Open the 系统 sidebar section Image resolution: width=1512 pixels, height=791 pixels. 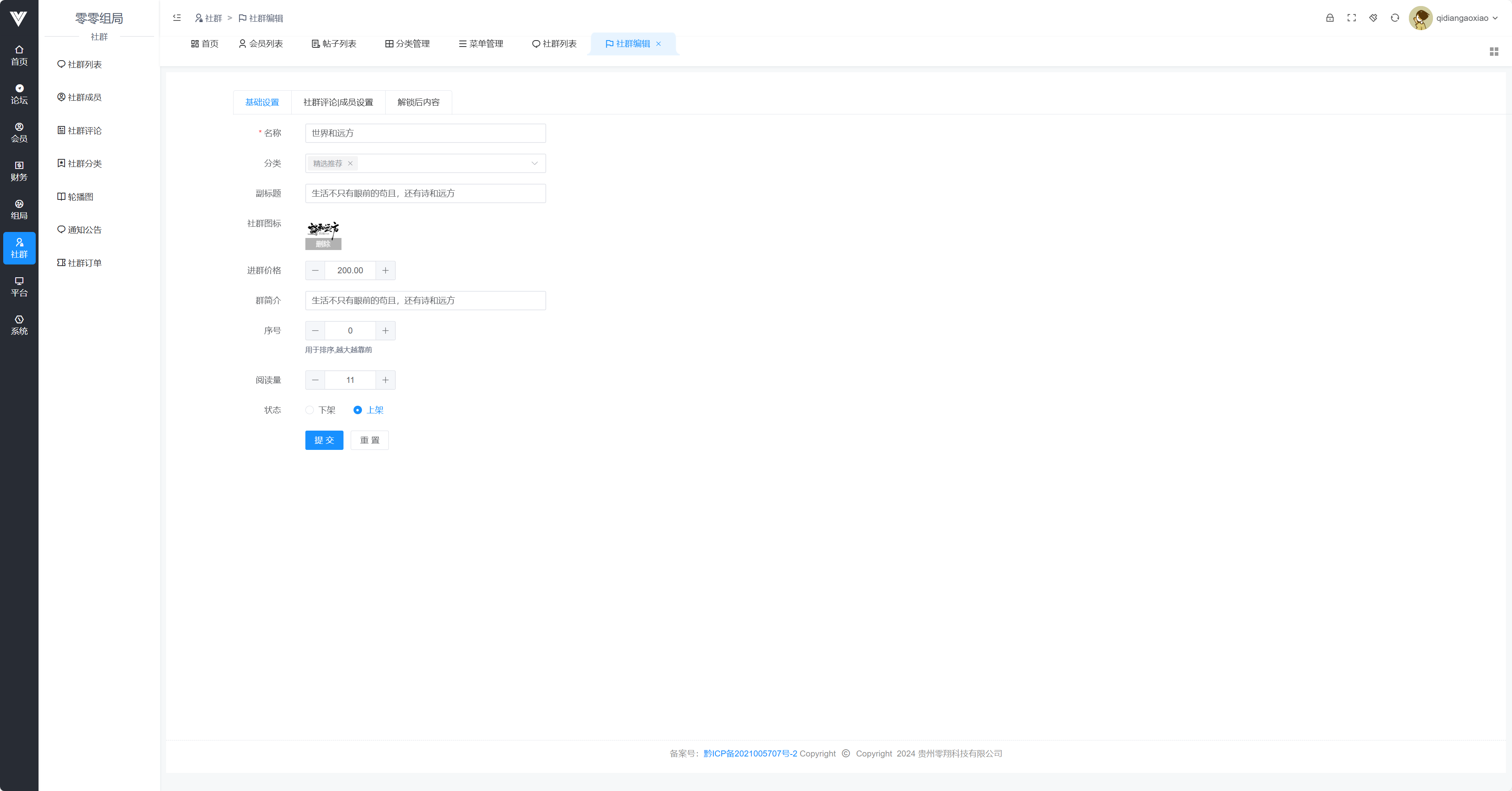coord(19,325)
